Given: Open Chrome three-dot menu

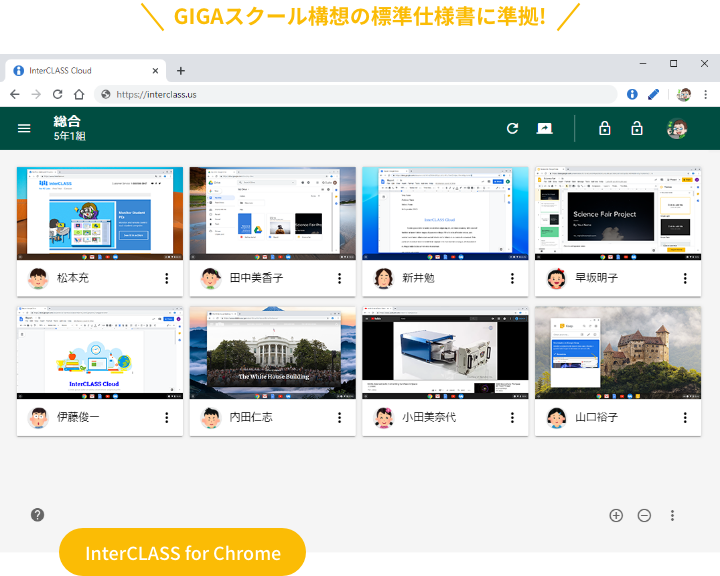Looking at the screenshot, I should (x=705, y=94).
